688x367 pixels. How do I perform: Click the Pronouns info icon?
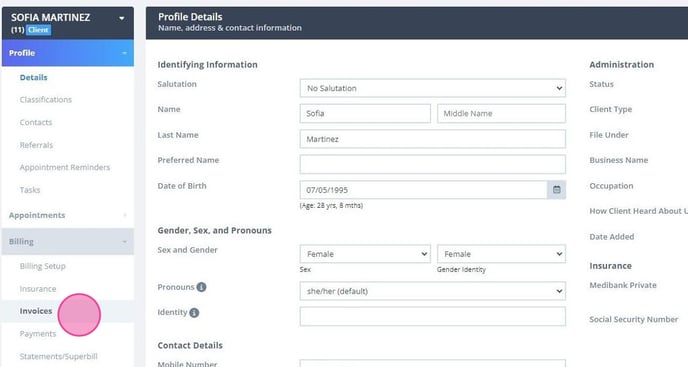coord(201,287)
